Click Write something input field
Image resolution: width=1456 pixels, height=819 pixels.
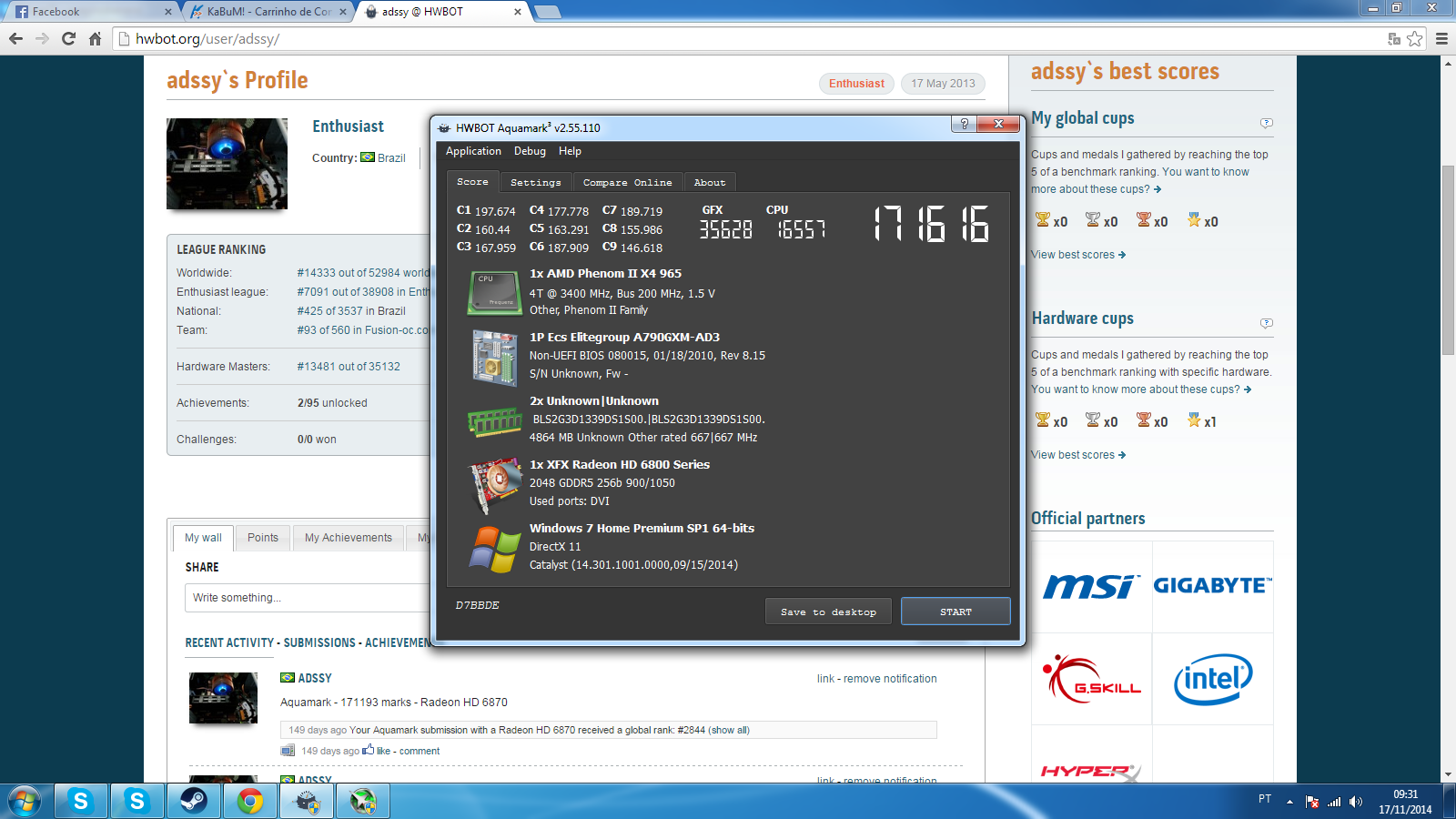point(308,598)
